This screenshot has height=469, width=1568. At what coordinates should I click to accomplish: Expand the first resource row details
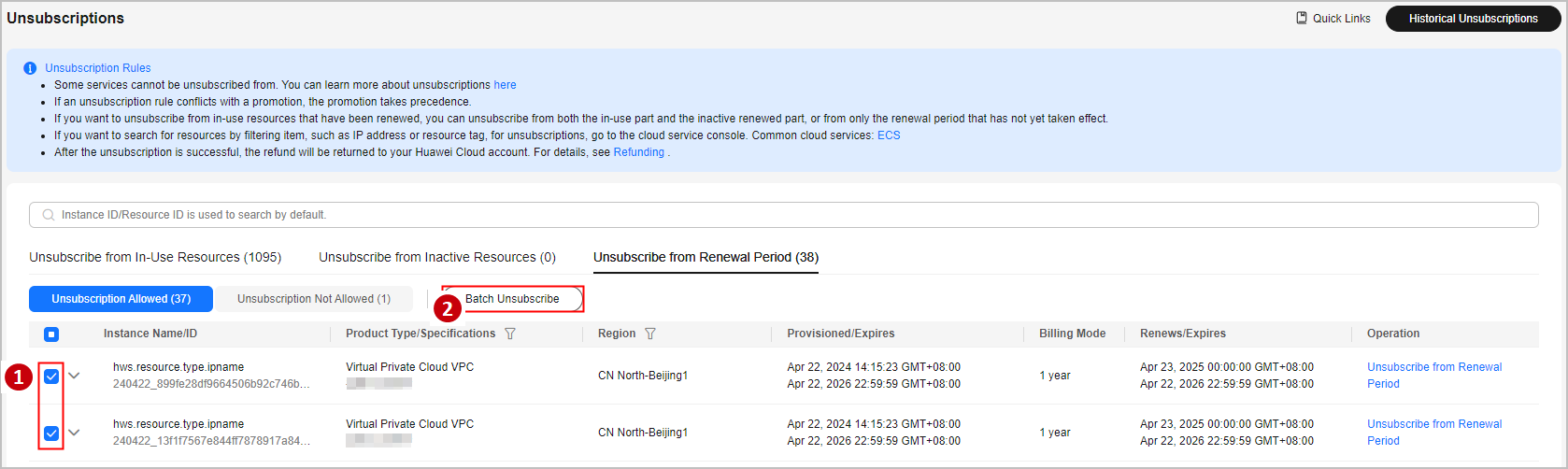point(75,376)
